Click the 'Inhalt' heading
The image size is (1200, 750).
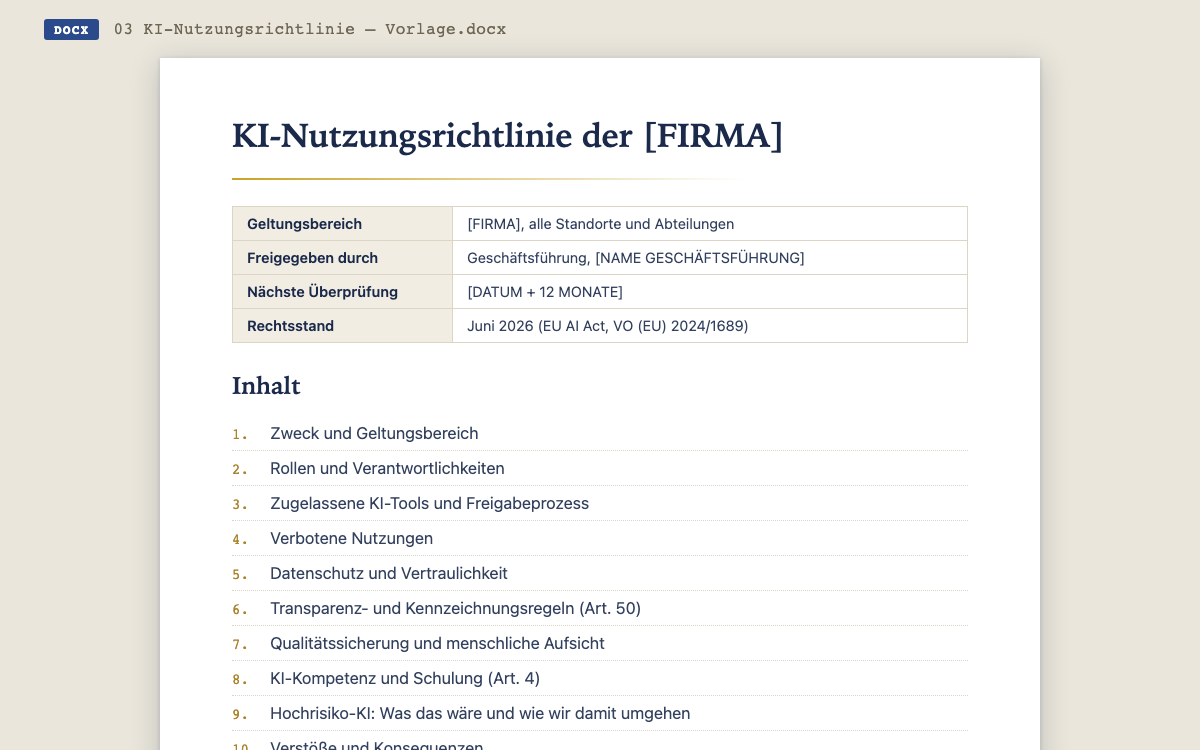[x=266, y=386]
